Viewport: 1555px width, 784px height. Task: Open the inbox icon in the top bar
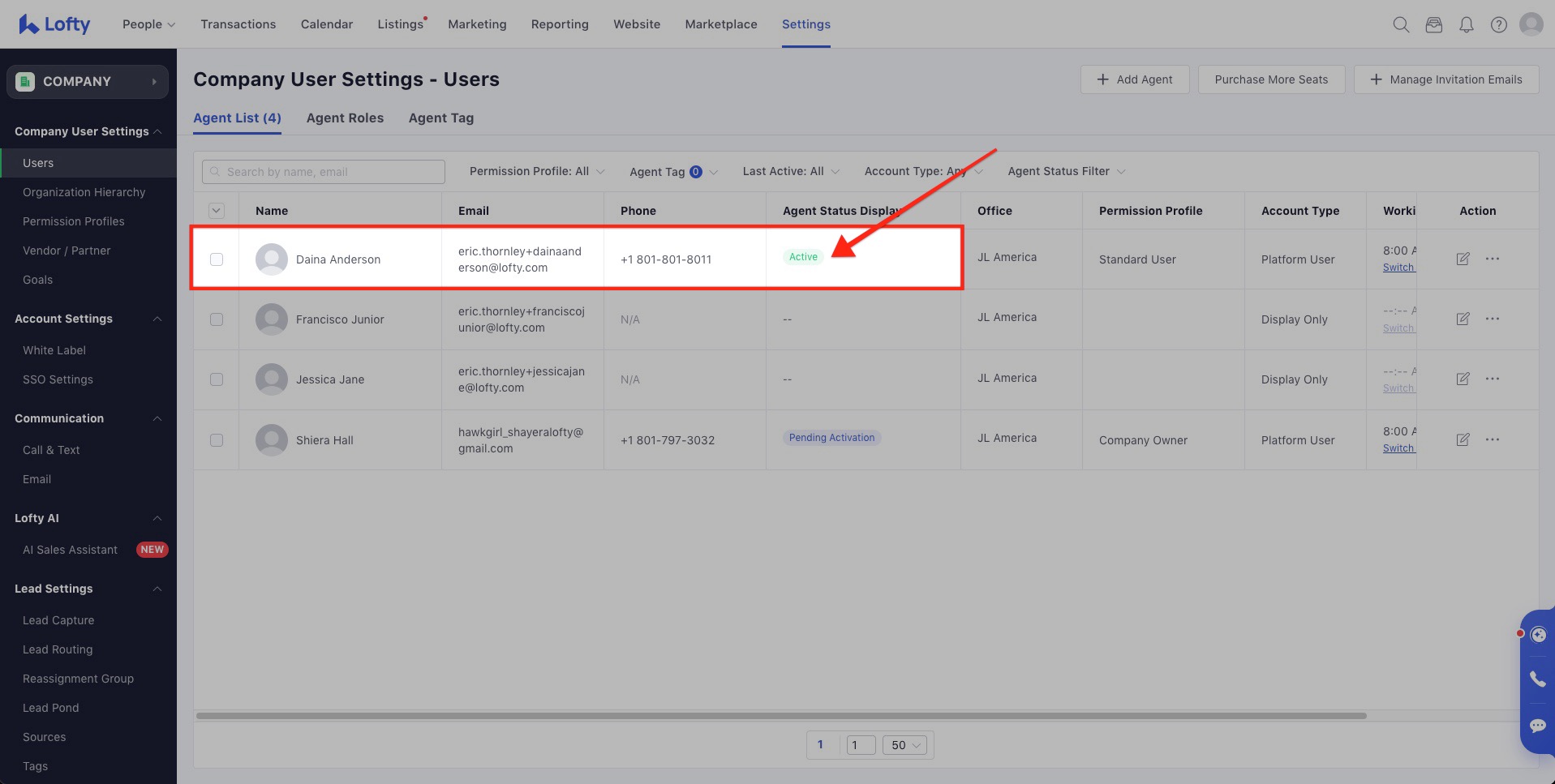tap(1433, 24)
